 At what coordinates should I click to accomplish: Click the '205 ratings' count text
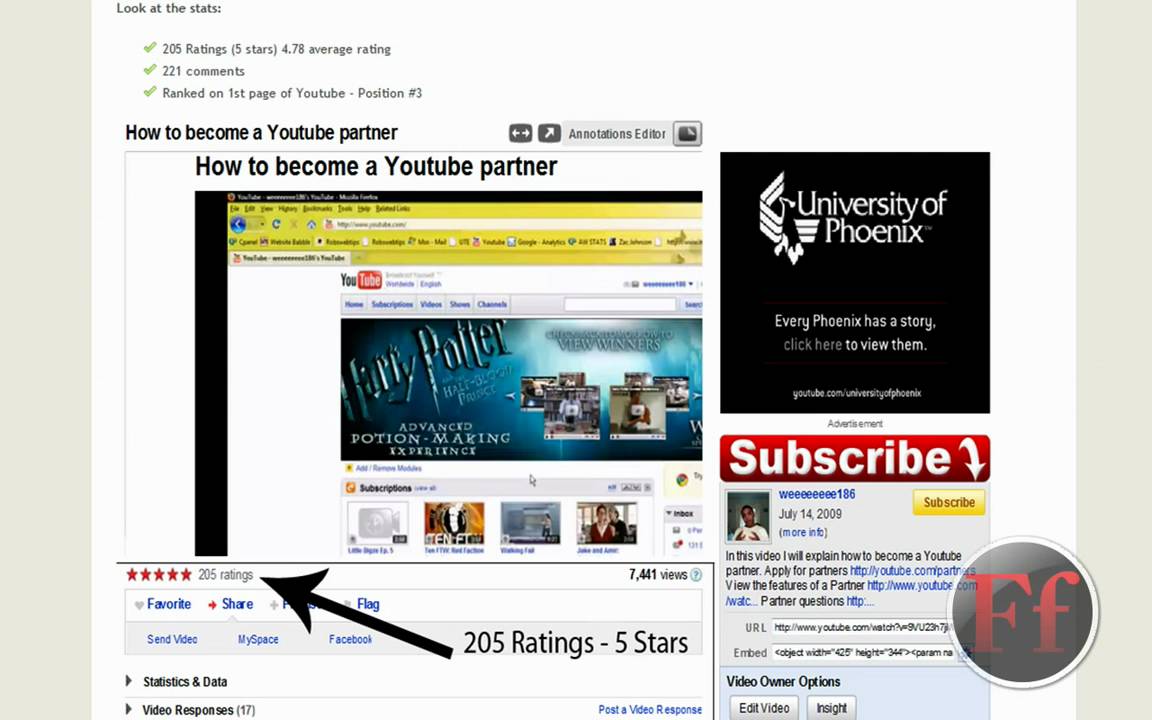(226, 575)
